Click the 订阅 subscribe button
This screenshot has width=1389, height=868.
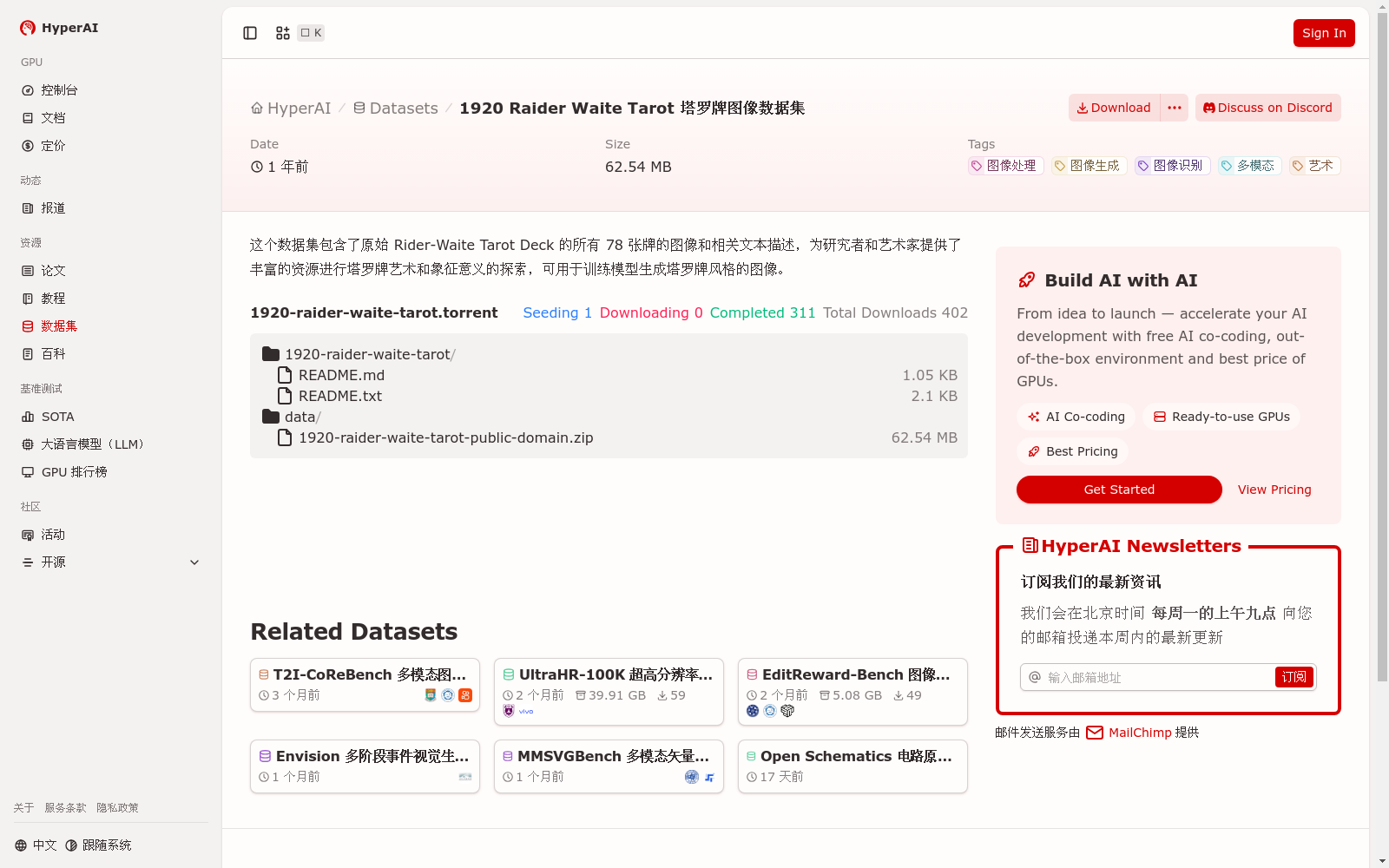point(1294,677)
